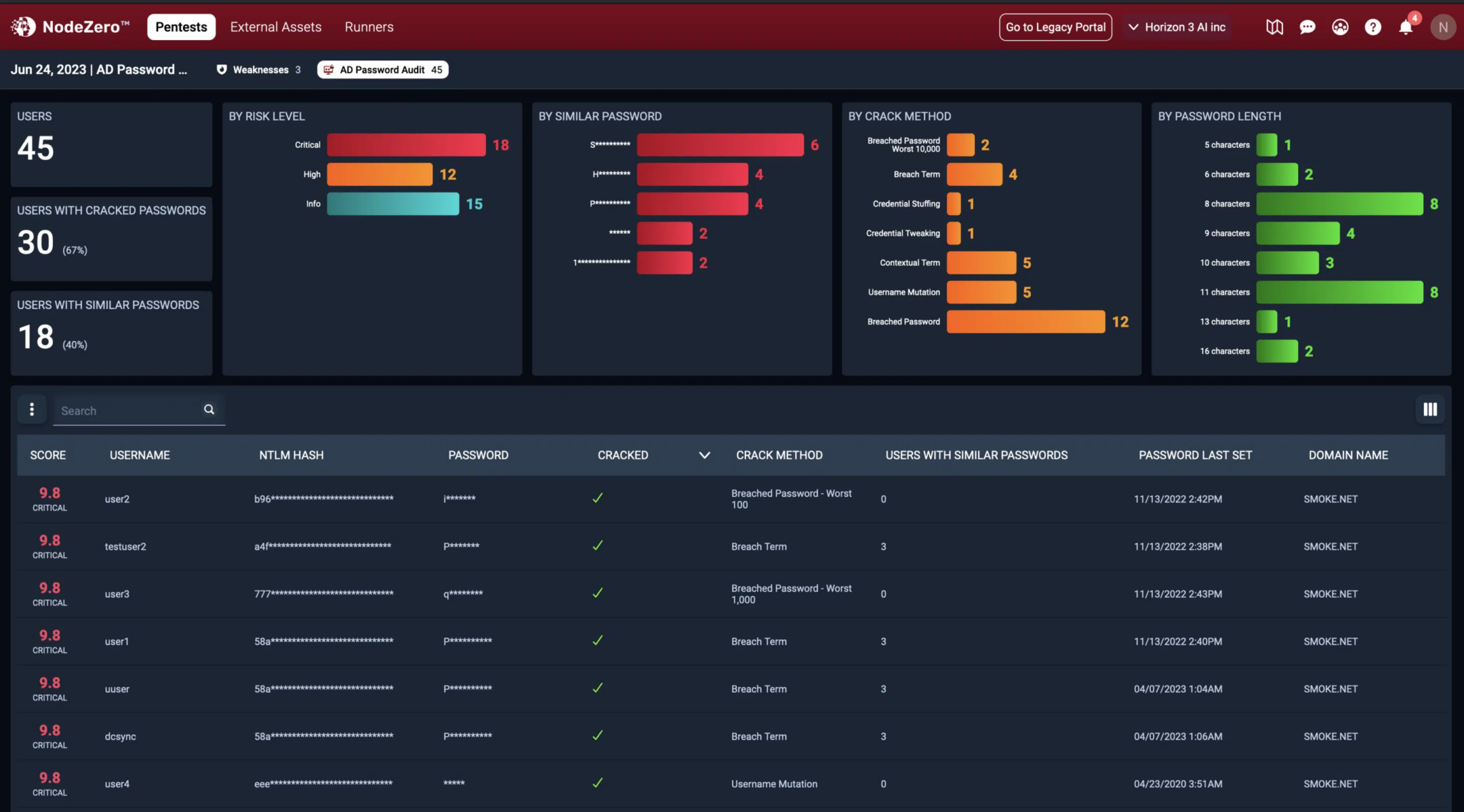Screen dimensions: 1464x812
Task: Click the green 8 characters bar in password length chart
Action: 1340,204
